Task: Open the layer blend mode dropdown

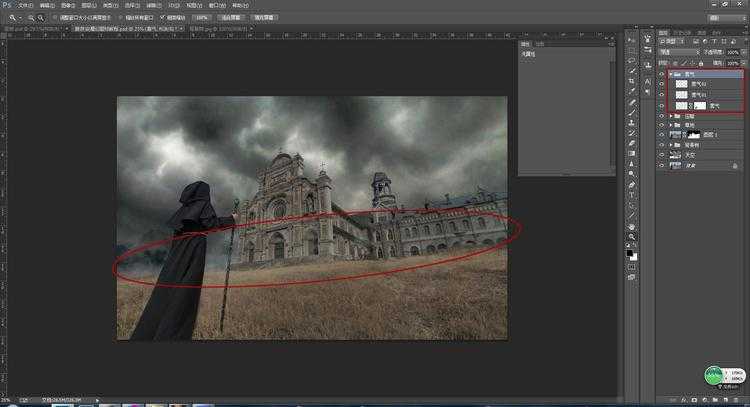Action: click(678, 54)
